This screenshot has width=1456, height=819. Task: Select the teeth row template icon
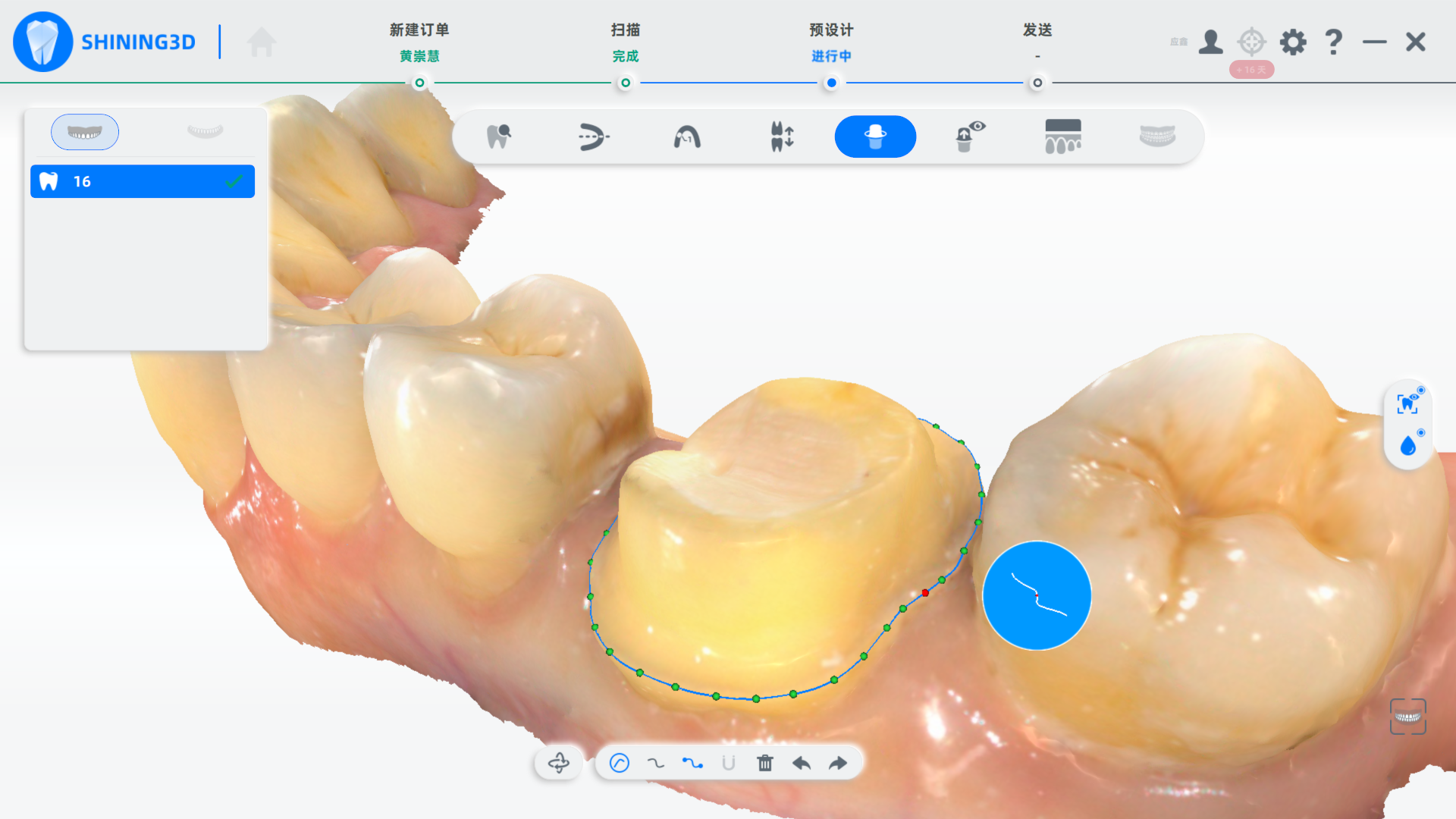click(1063, 137)
